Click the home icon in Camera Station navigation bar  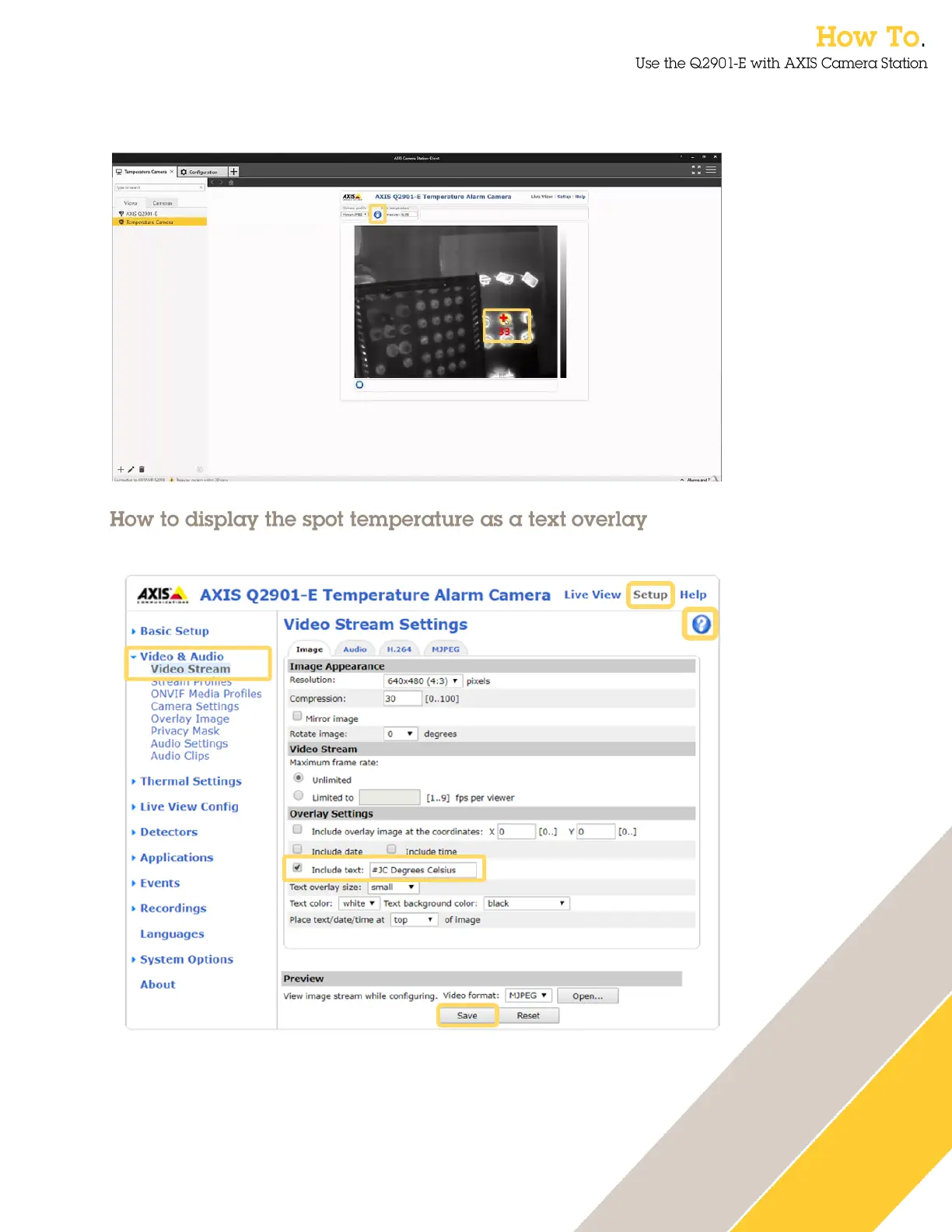coord(231,183)
